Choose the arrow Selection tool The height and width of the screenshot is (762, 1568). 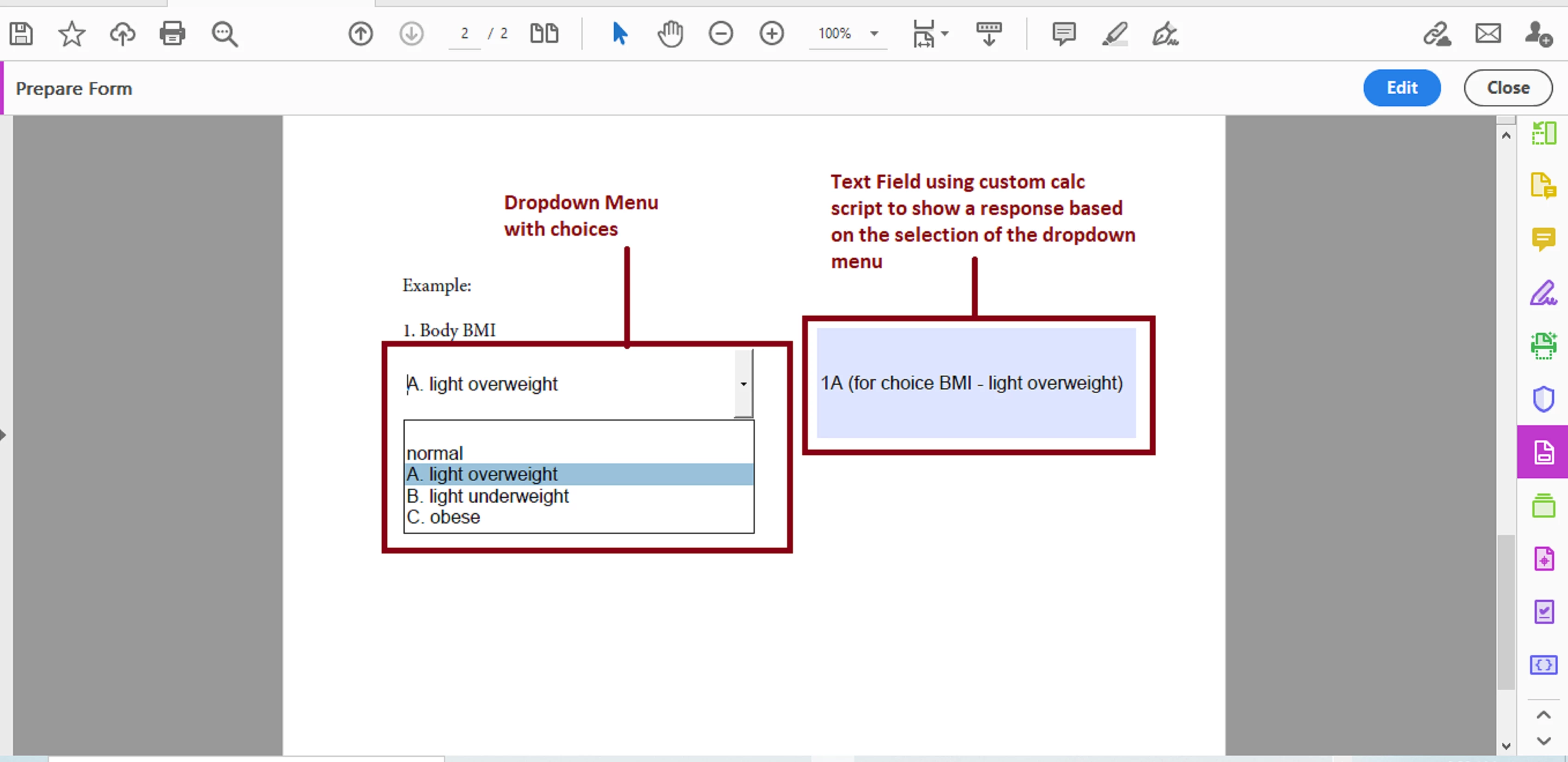[620, 33]
